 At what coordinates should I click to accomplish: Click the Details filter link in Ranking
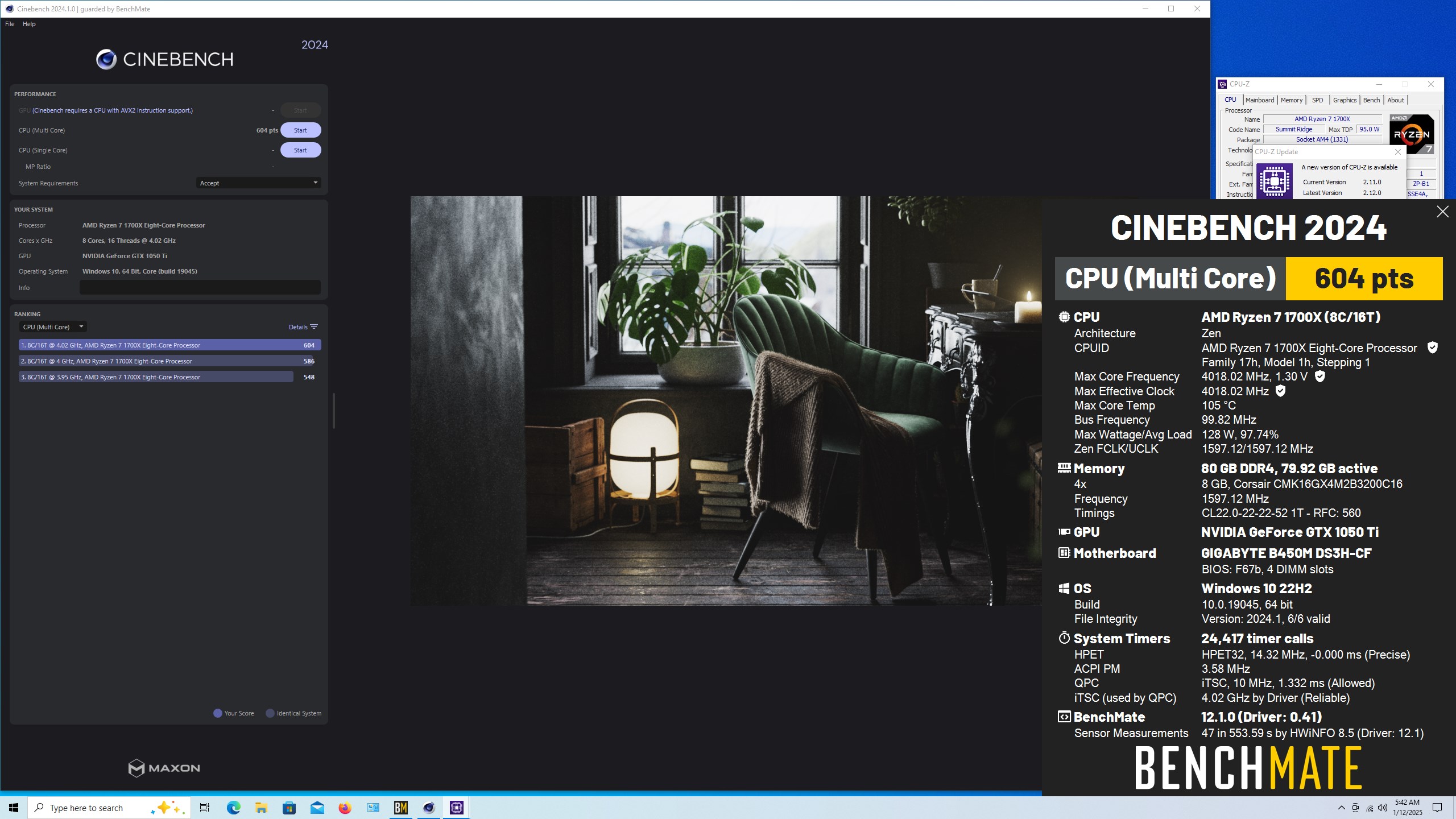(298, 327)
